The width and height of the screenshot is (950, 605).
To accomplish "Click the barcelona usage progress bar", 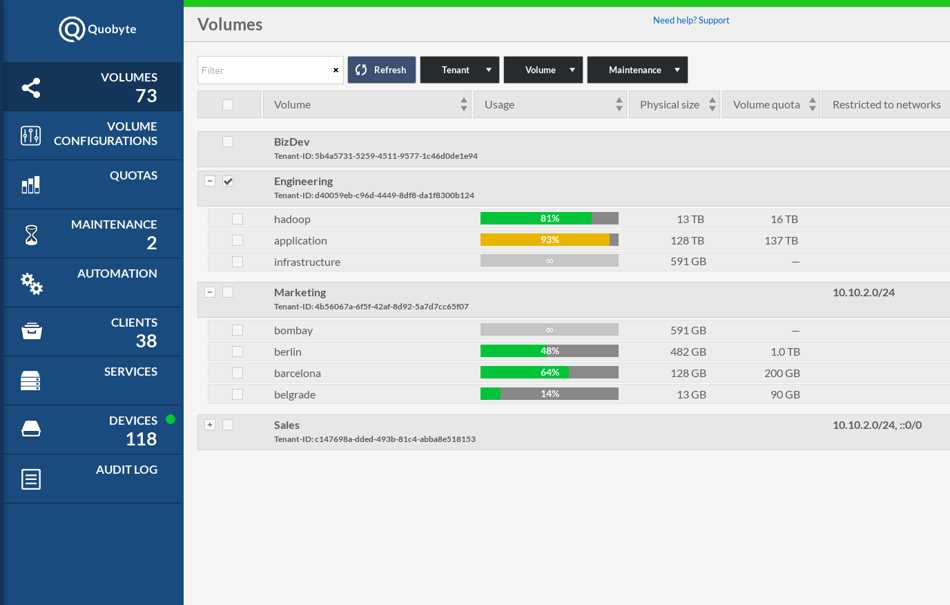I will tap(549, 372).
